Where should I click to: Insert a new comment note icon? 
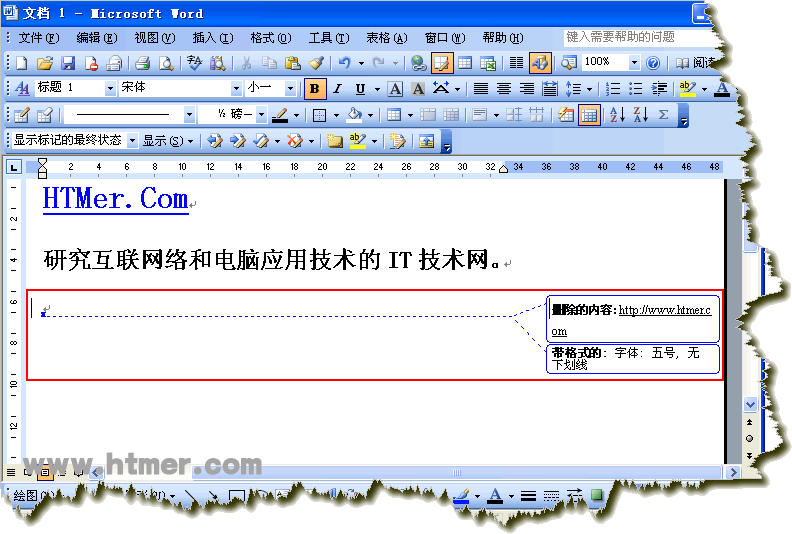point(333,141)
